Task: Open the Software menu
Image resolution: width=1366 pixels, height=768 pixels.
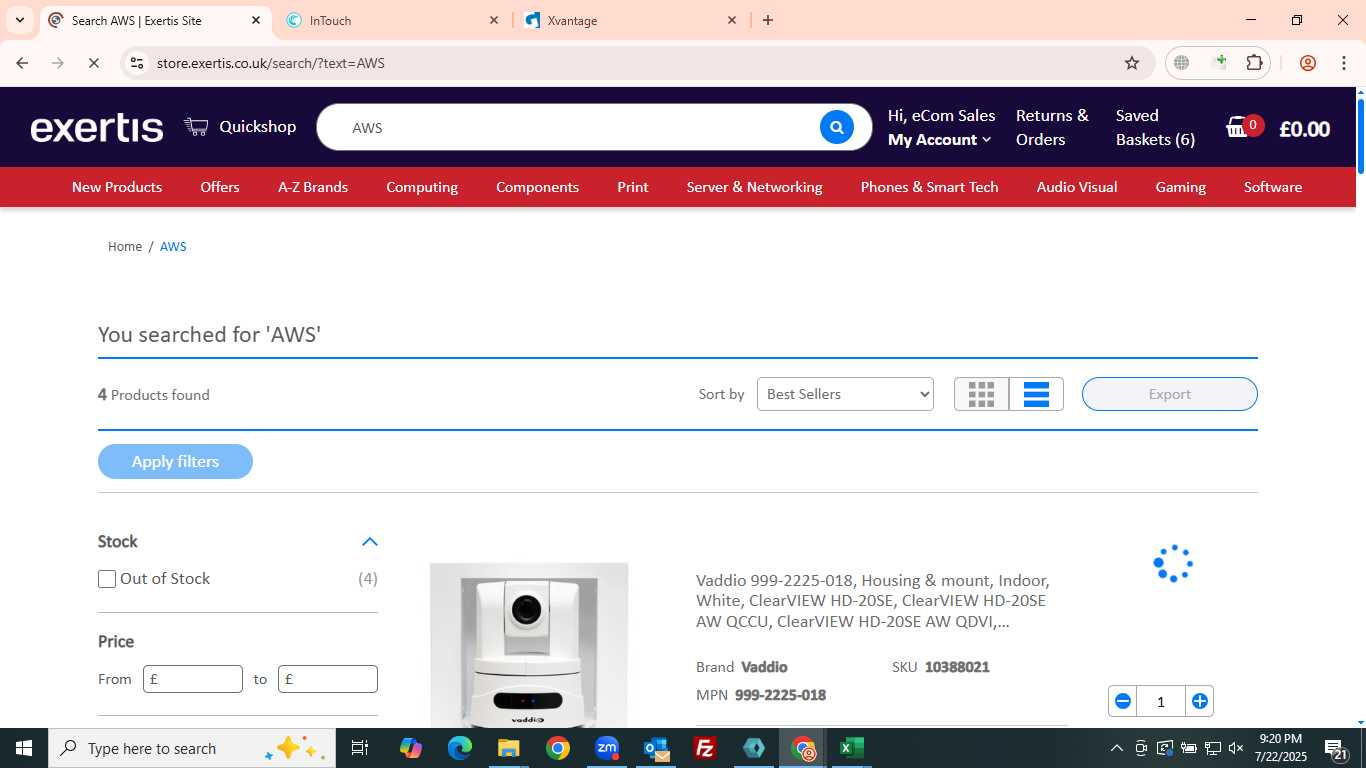Action: [1273, 187]
